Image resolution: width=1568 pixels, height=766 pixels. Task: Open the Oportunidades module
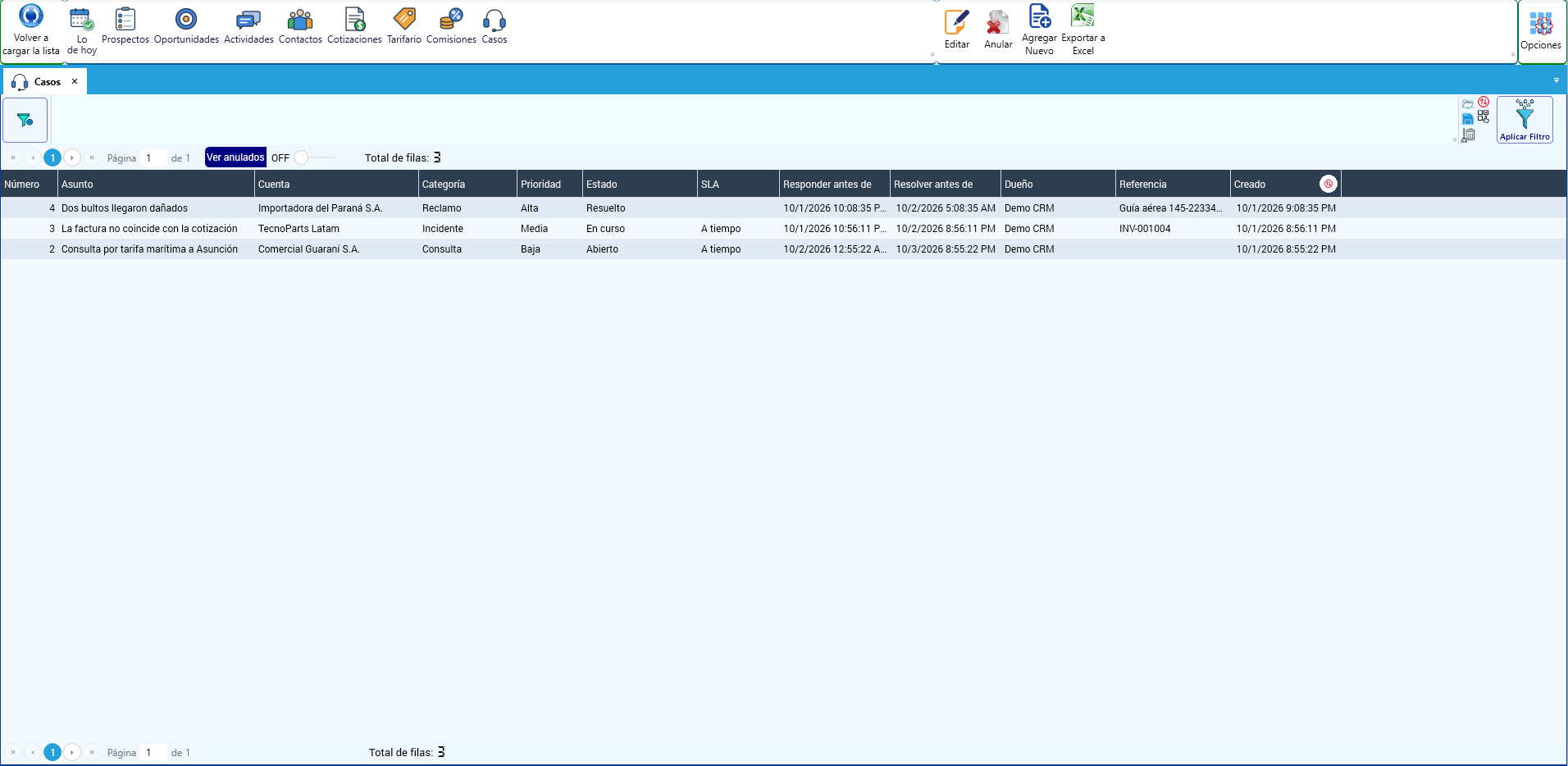tap(186, 26)
